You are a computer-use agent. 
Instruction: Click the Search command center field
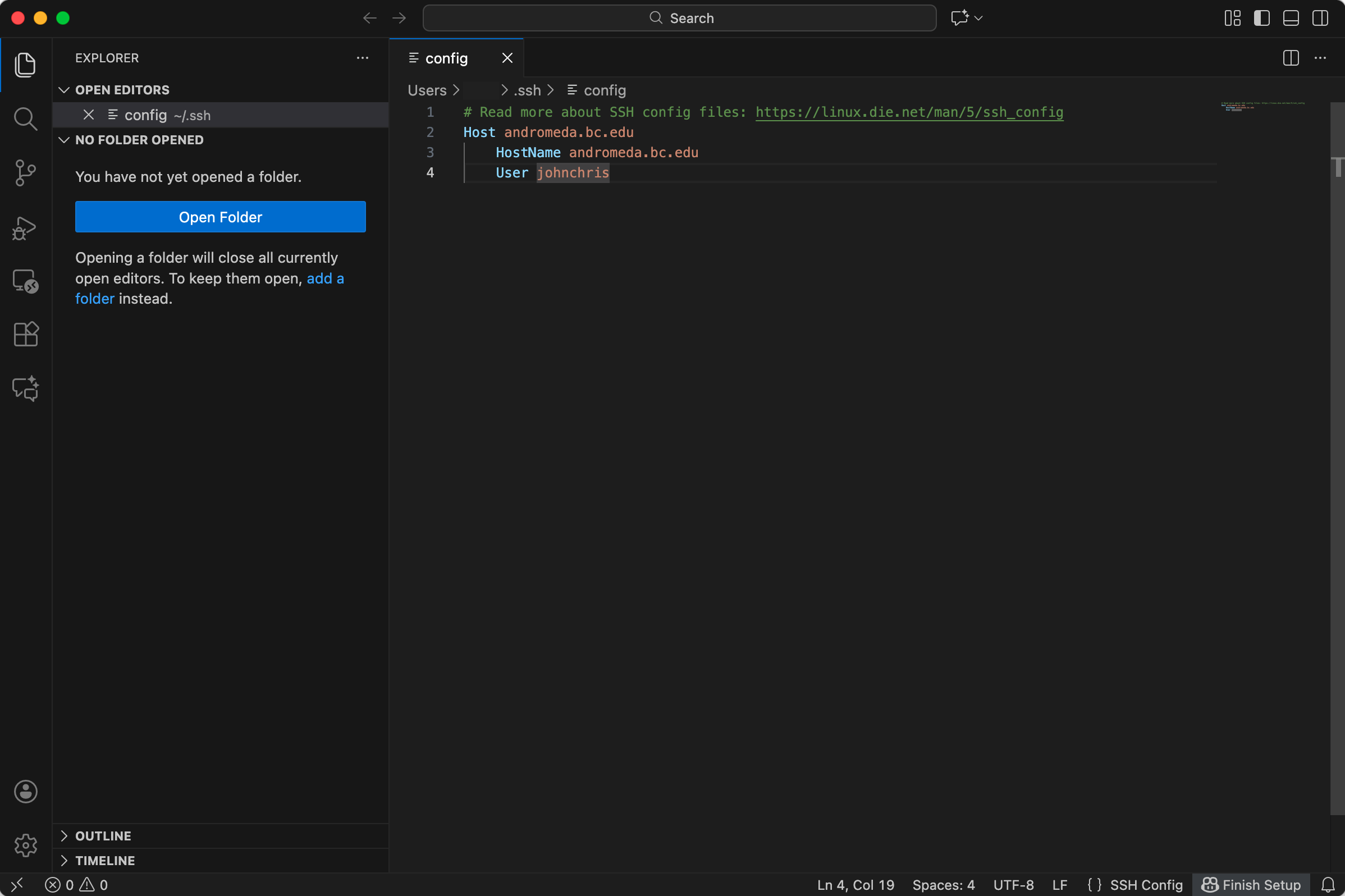tap(679, 19)
